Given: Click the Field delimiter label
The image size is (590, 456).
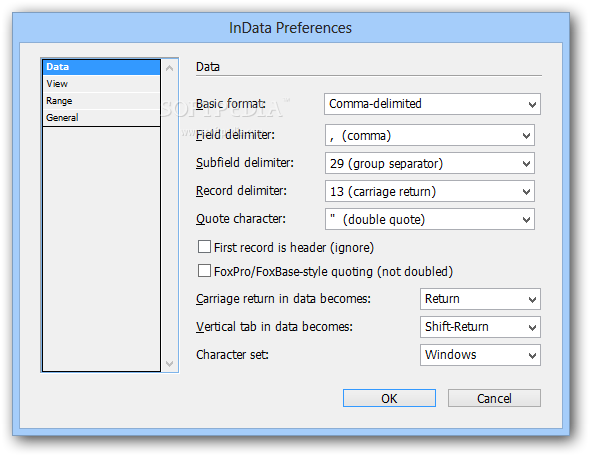Looking at the screenshot, I should point(235,135).
